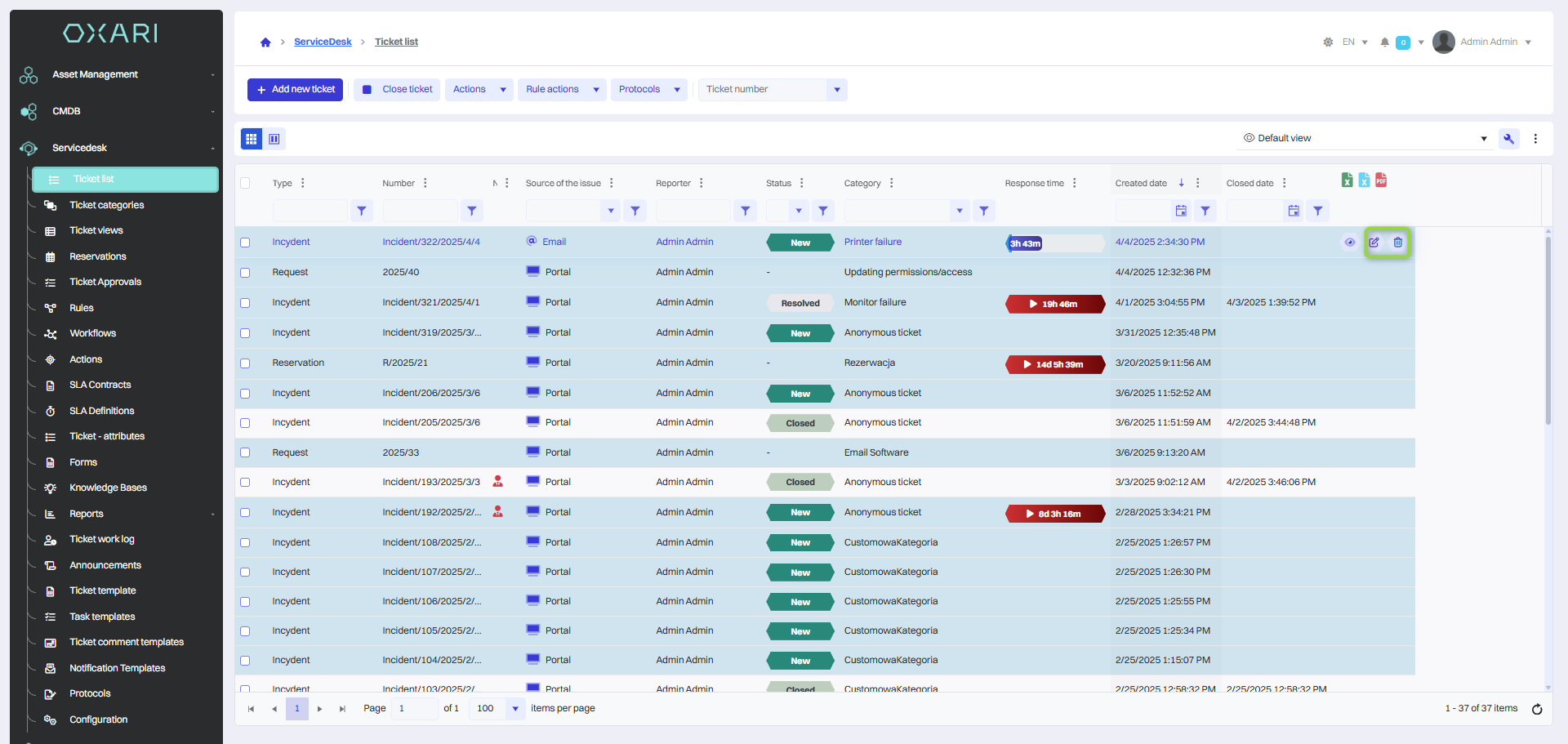Edit the first ticket with pencil icon

coord(1374,243)
